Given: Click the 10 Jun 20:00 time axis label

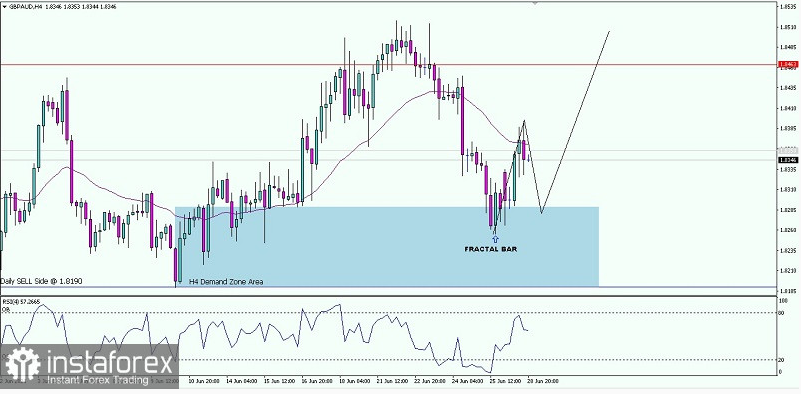Looking at the screenshot, I should pos(204,381).
